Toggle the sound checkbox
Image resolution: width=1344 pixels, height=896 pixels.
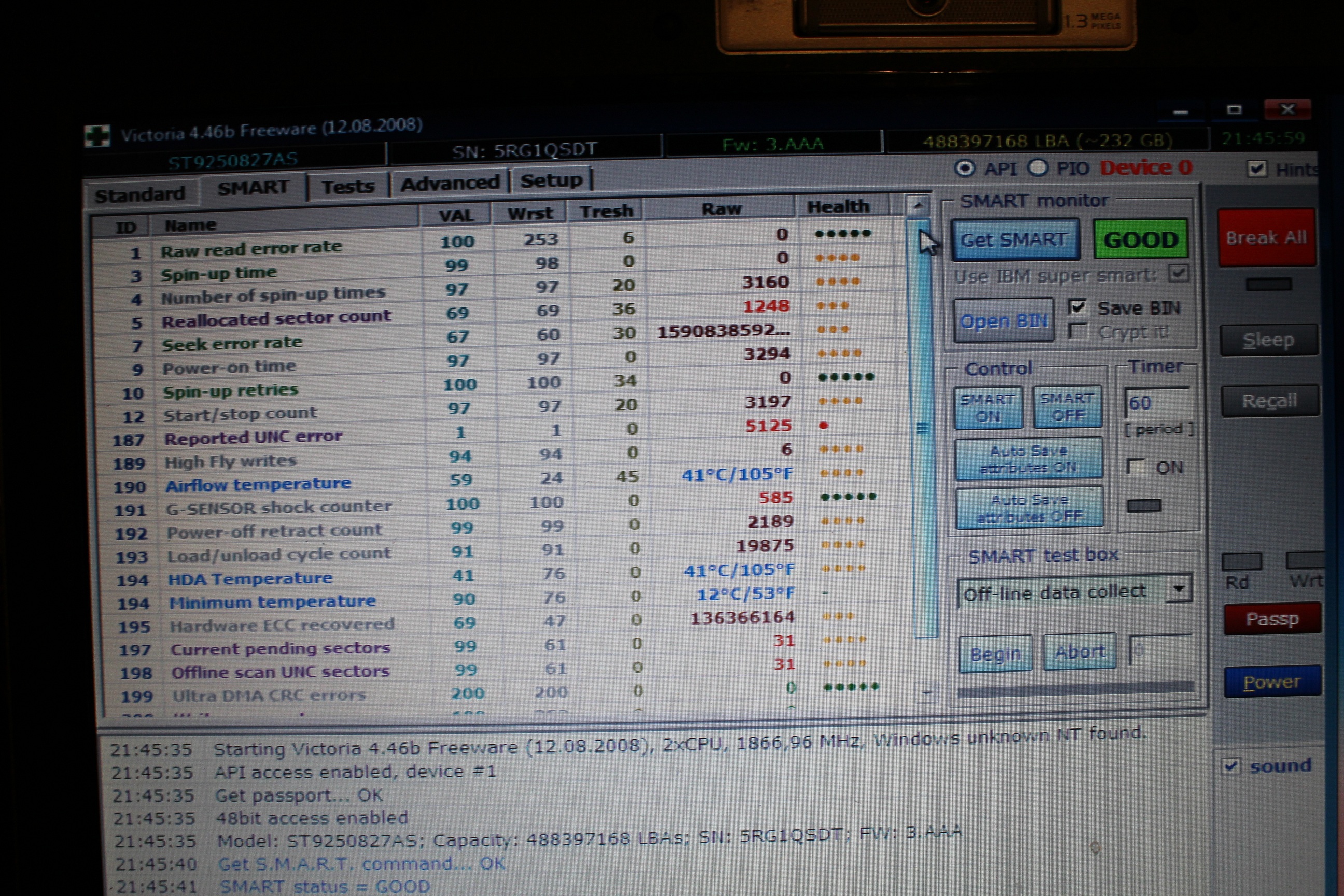click(1231, 766)
